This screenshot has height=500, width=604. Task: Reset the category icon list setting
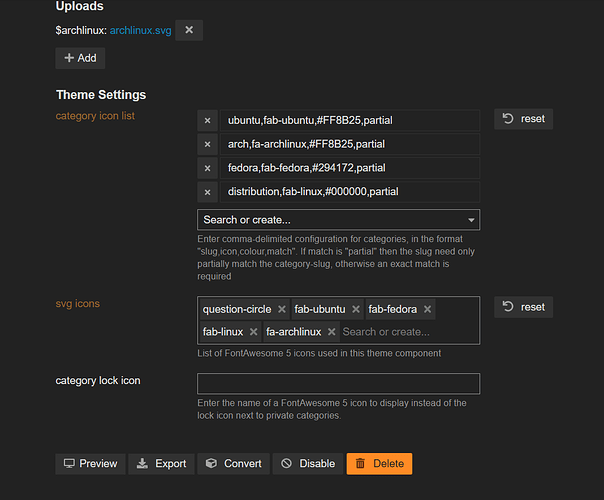[x=523, y=119]
